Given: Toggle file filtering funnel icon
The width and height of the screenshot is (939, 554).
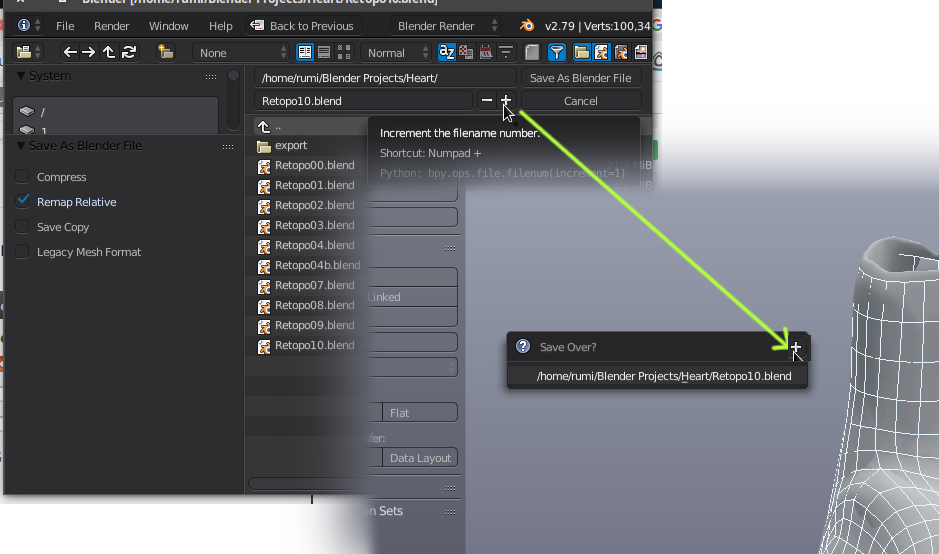Looking at the screenshot, I should point(556,52).
